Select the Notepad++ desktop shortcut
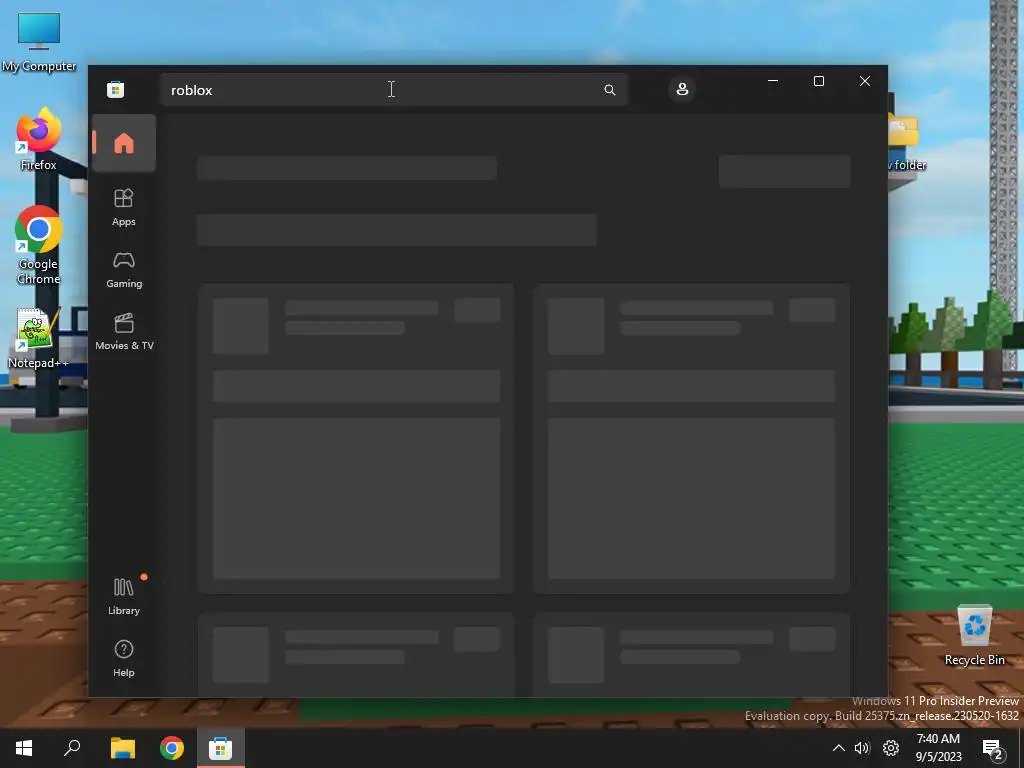Image resolution: width=1024 pixels, height=768 pixels. 39,339
